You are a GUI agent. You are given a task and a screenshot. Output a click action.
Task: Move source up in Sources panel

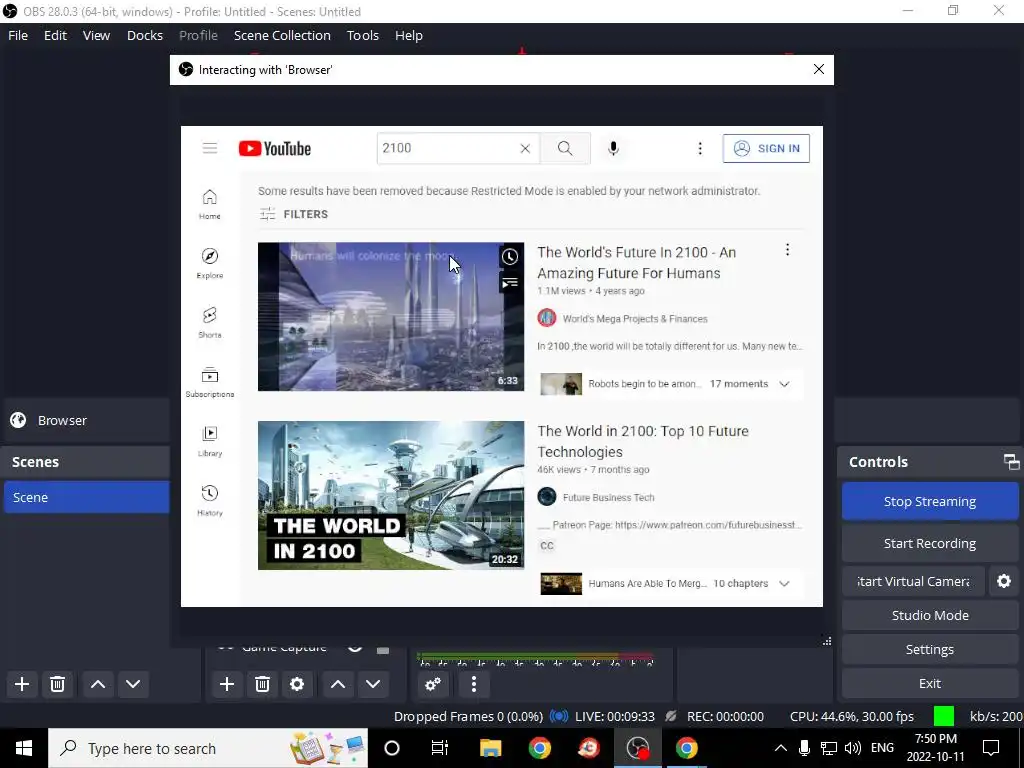click(338, 684)
